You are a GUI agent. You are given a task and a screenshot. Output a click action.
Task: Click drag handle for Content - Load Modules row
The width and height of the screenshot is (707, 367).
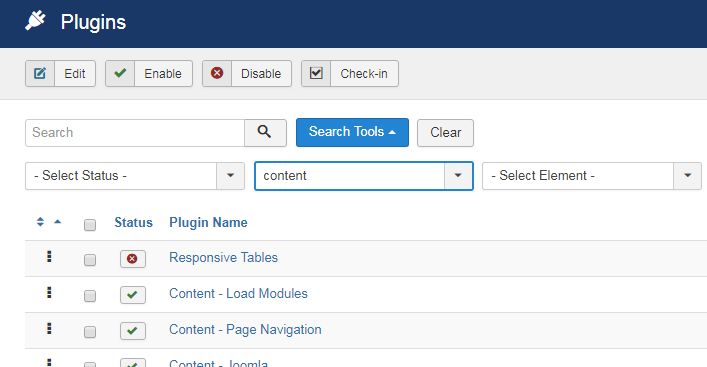(49, 293)
